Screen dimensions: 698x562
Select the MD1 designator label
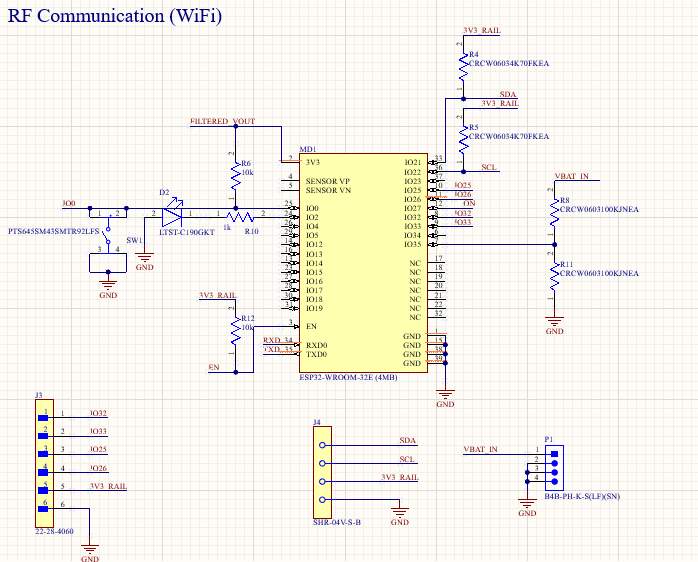pyautogui.click(x=308, y=150)
